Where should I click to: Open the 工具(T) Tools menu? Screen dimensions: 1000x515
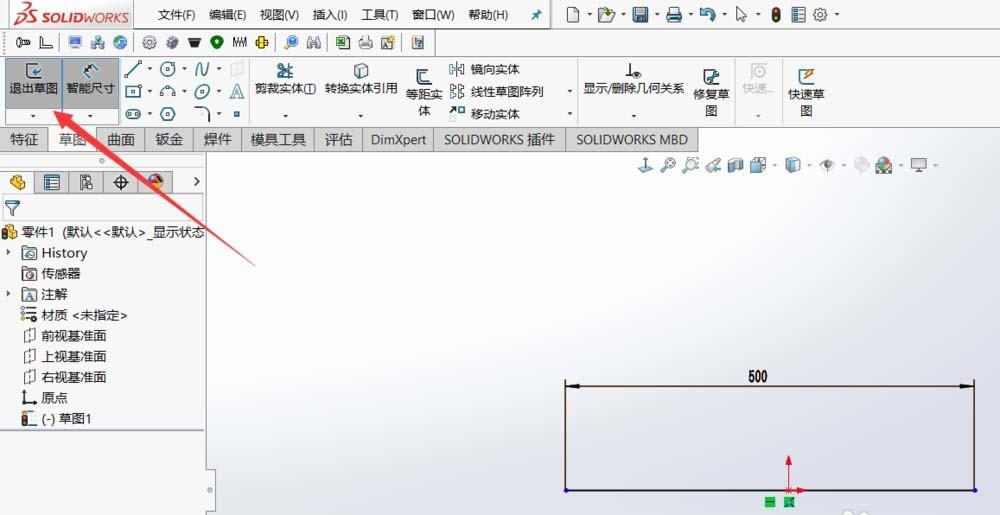pyautogui.click(x=380, y=15)
